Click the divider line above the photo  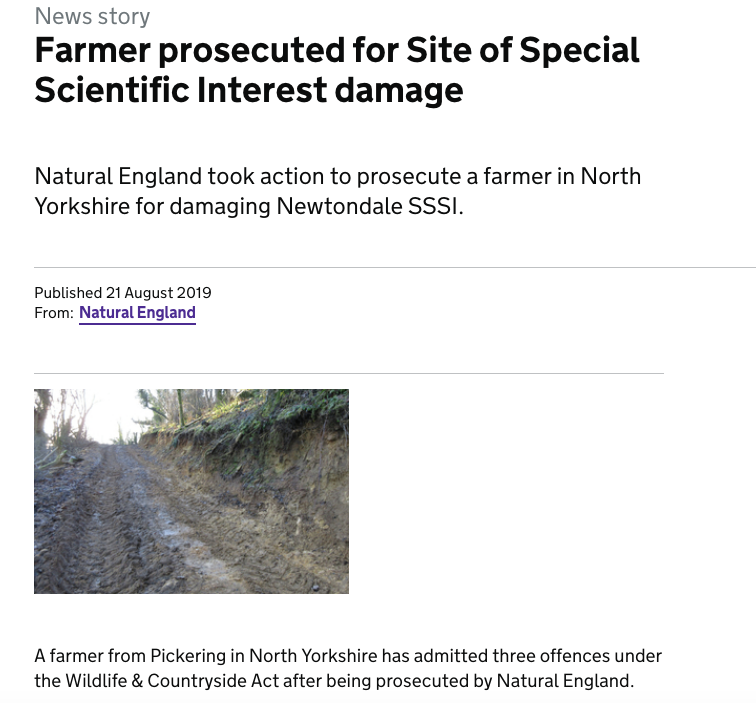pyautogui.click(x=348, y=374)
